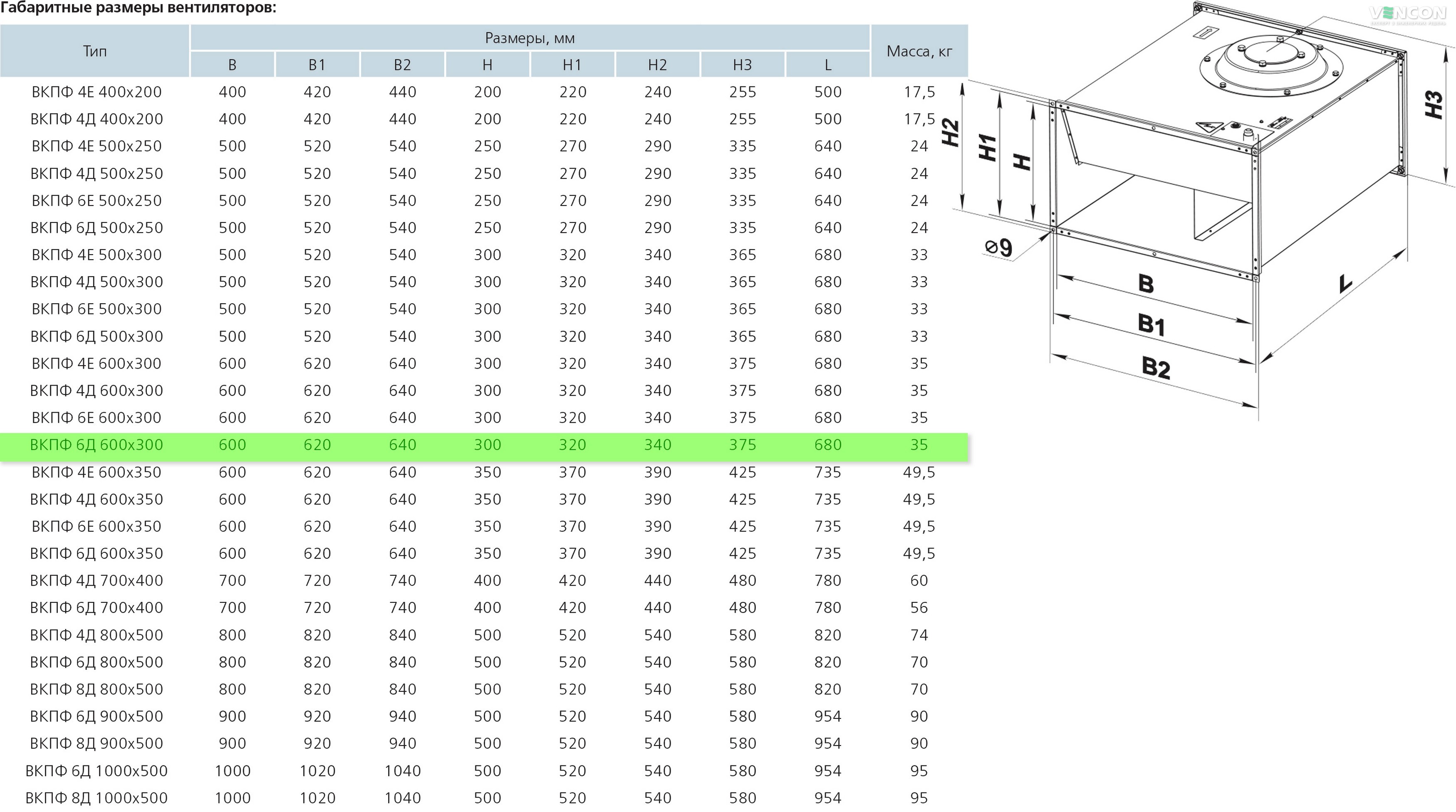Click the H2 dimension label on fan drawing

(x=951, y=132)
